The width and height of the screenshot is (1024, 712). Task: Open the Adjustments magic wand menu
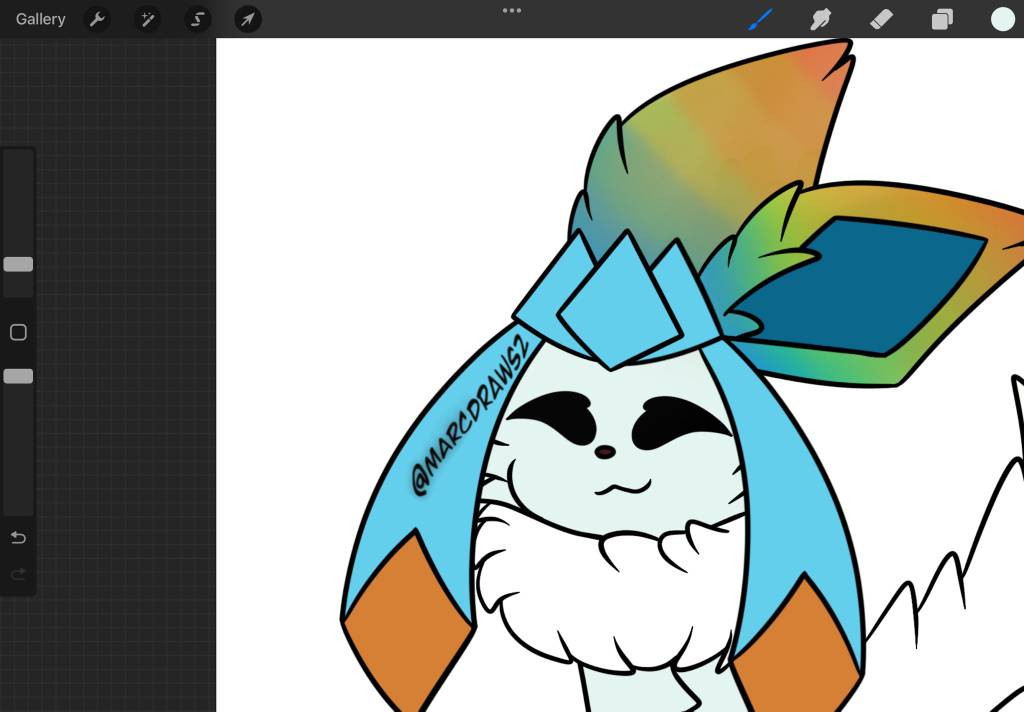coord(148,20)
